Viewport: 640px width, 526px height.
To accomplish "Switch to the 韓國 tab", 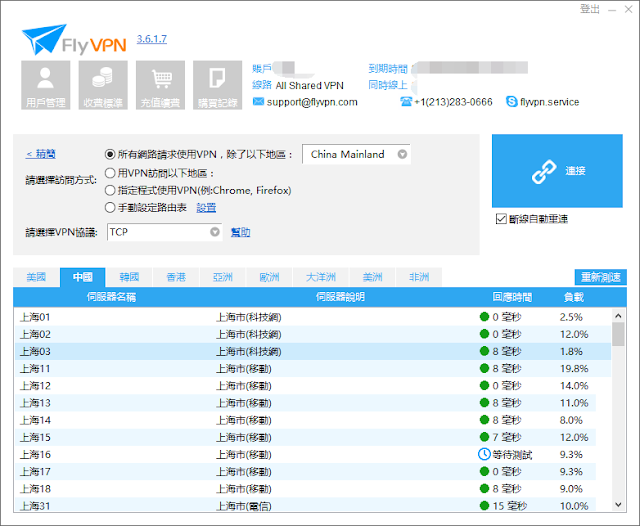I will pyautogui.click(x=129, y=277).
